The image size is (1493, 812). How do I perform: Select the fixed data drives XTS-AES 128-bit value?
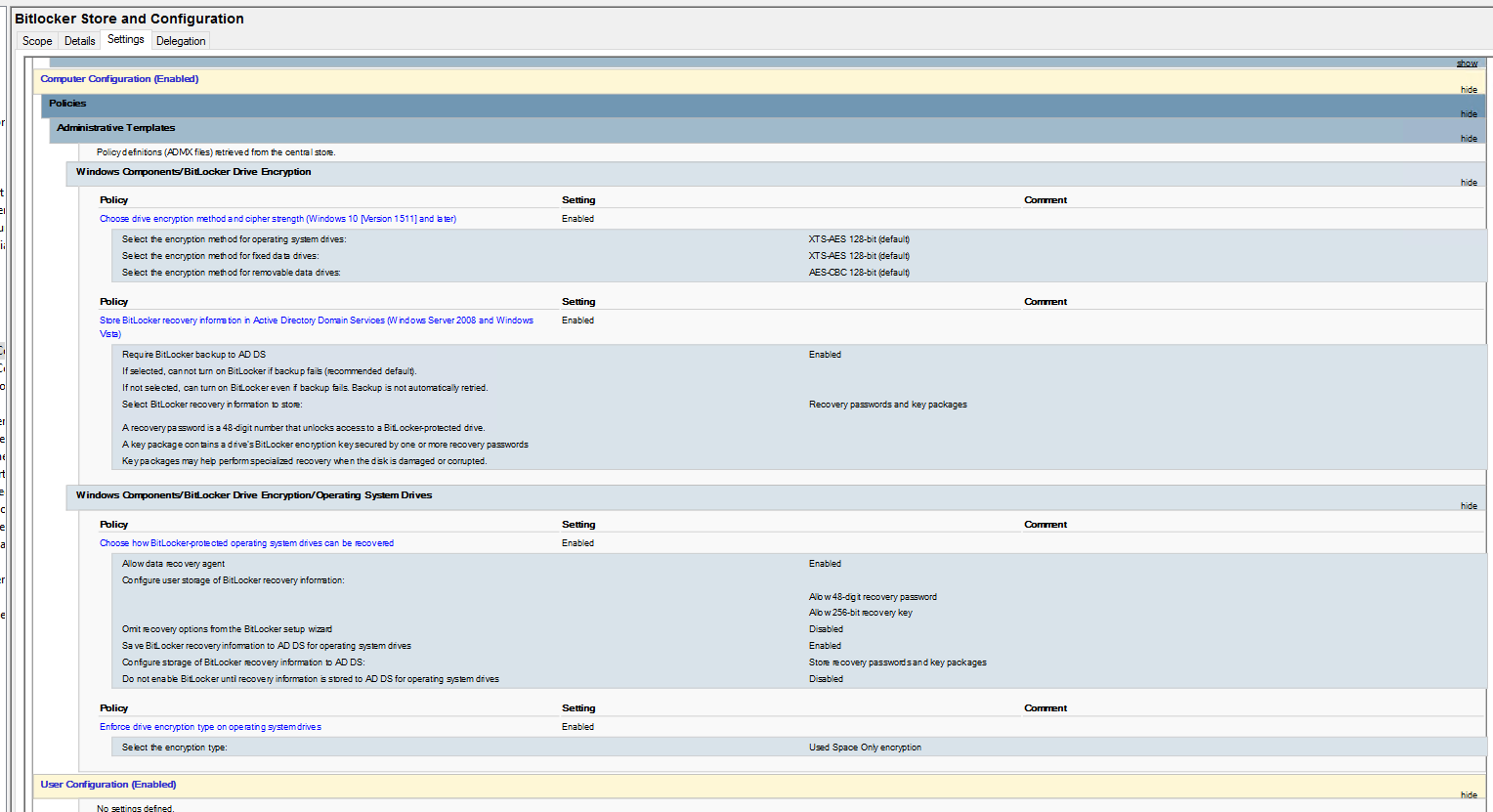pyautogui.click(x=859, y=256)
